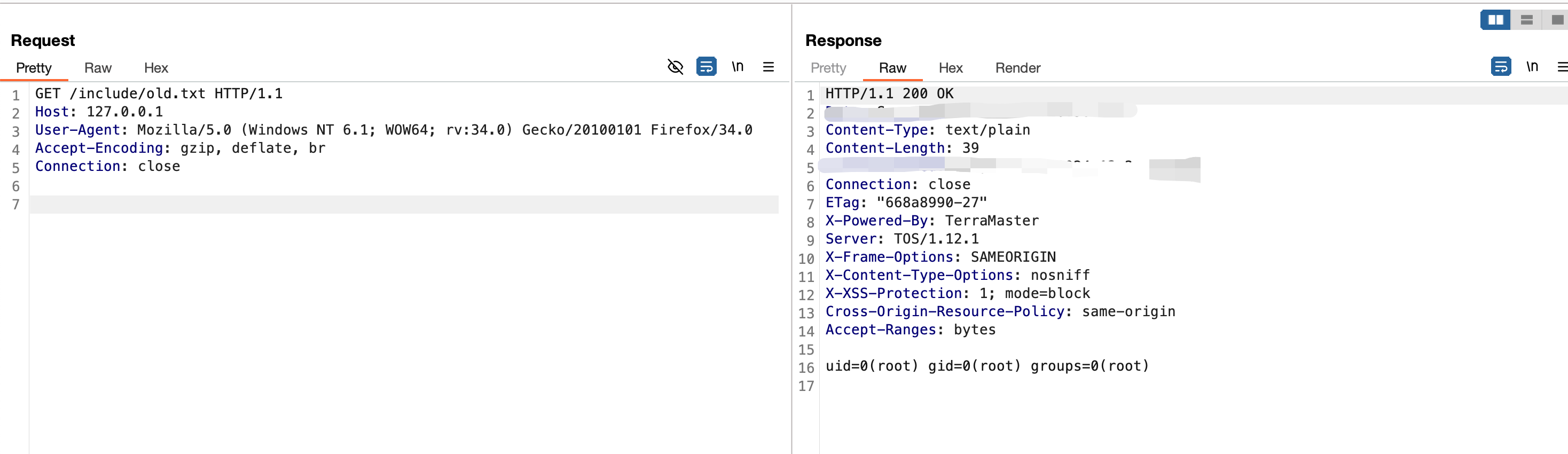Click the 'X-Content-Type-Options: nosniff' header
Viewport: 1568px width, 454px height.
(x=958, y=276)
